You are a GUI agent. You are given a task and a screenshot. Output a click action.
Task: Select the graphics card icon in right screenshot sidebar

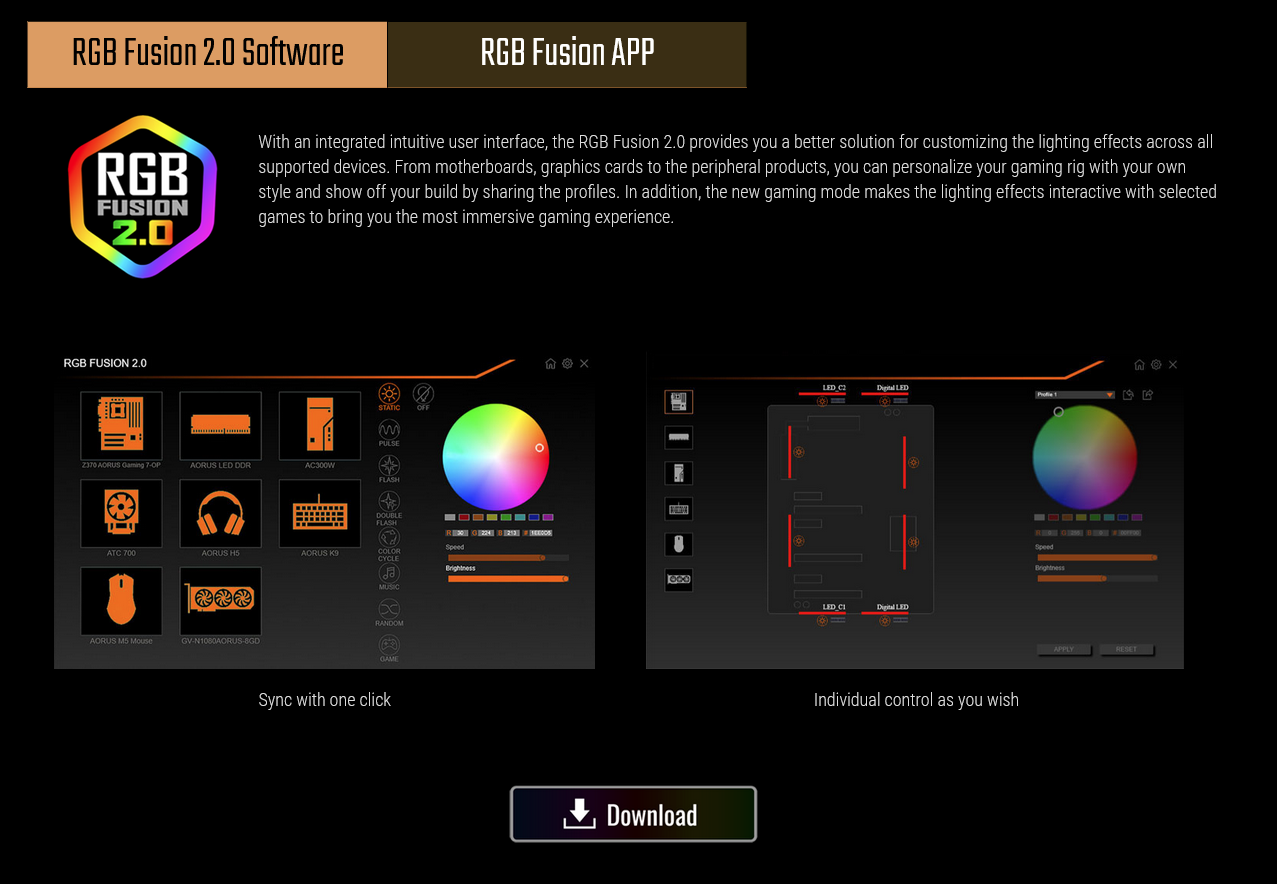[678, 580]
